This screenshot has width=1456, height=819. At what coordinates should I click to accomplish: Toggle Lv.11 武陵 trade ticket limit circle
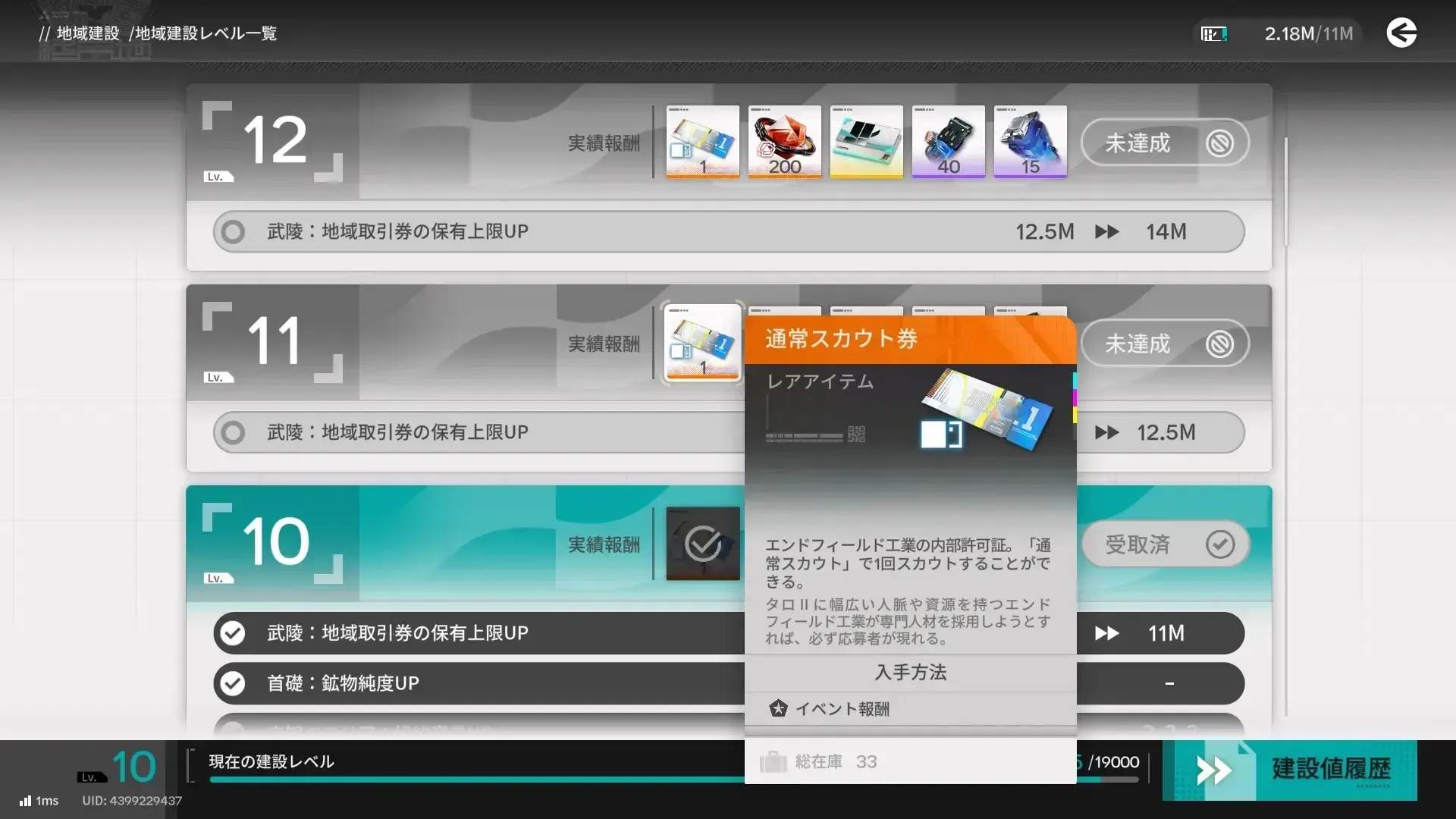point(233,432)
